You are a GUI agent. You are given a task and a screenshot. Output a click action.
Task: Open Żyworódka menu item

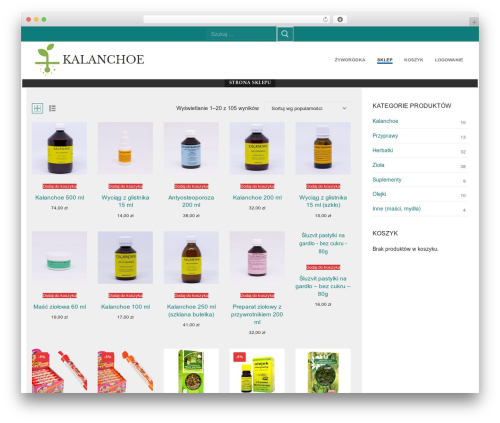pyautogui.click(x=350, y=60)
